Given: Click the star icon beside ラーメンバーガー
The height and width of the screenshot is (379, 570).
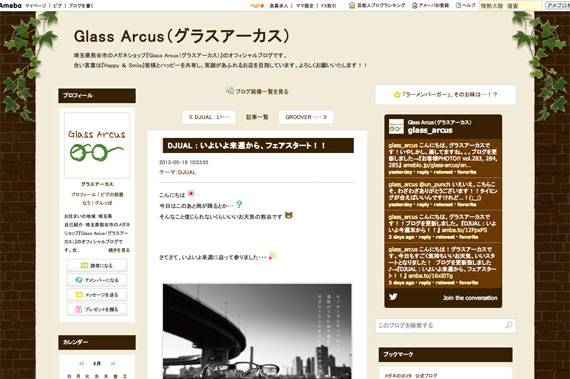Looking at the screenshot, I should coord(397,94).
